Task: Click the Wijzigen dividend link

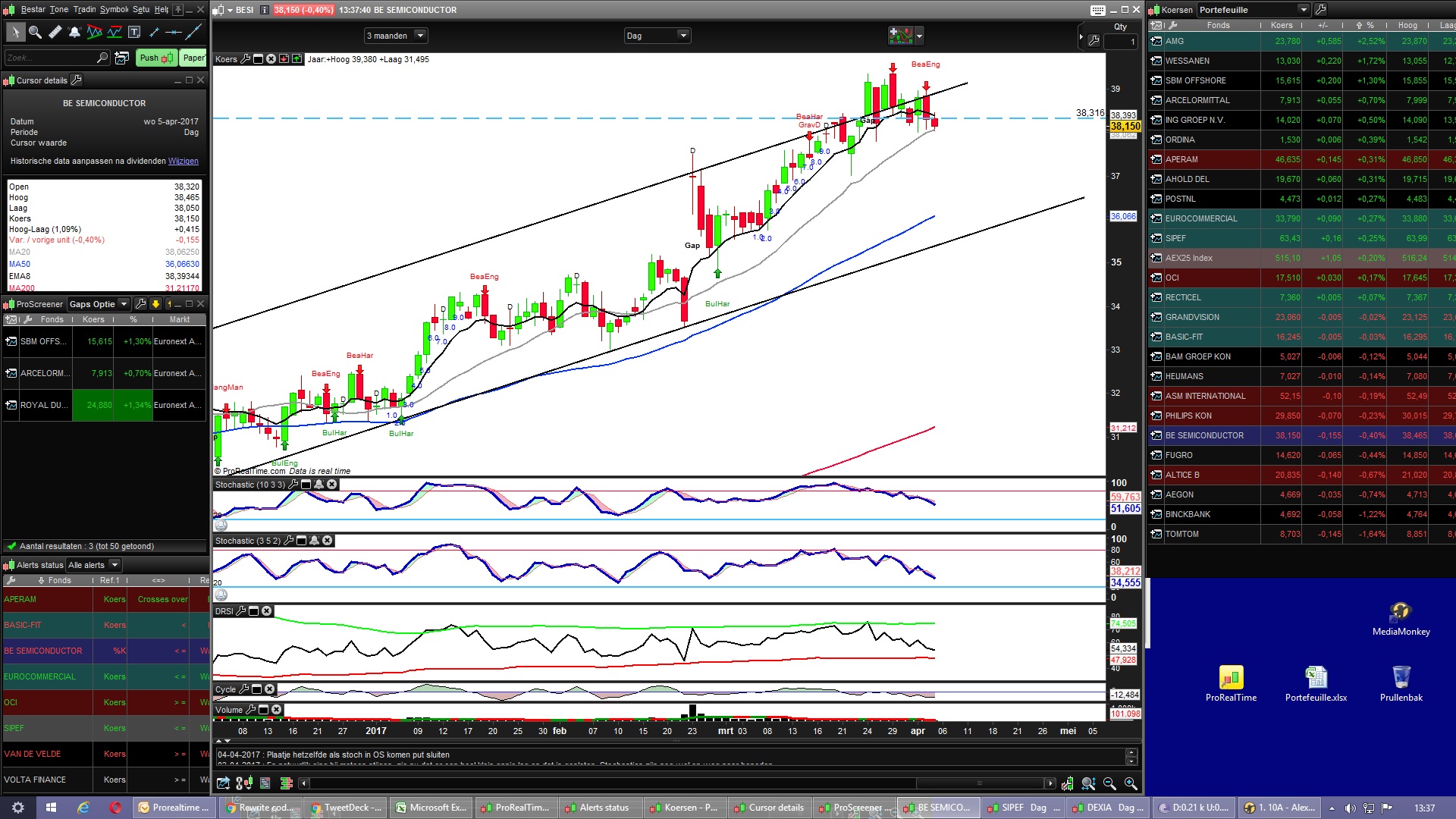Action: (x=183, y=161)
